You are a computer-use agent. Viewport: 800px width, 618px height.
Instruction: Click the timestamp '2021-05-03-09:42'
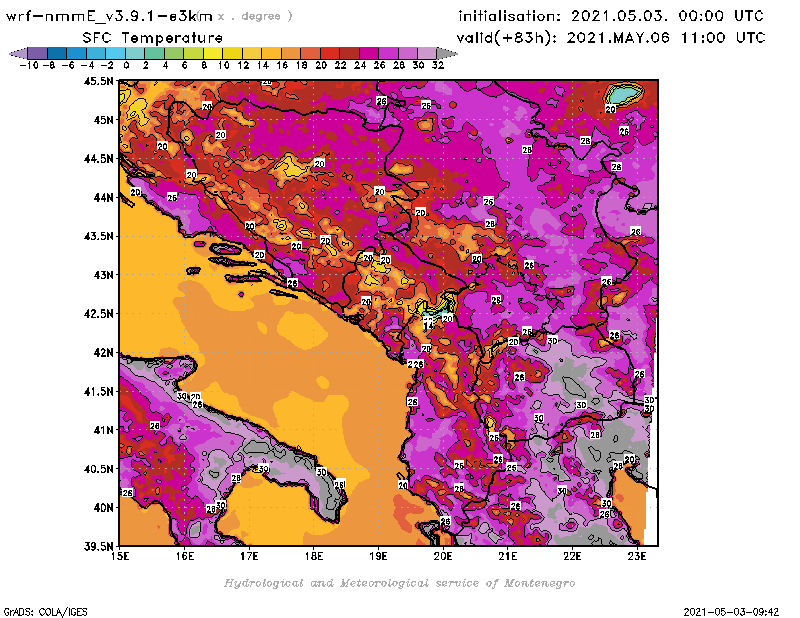point(731,612)
